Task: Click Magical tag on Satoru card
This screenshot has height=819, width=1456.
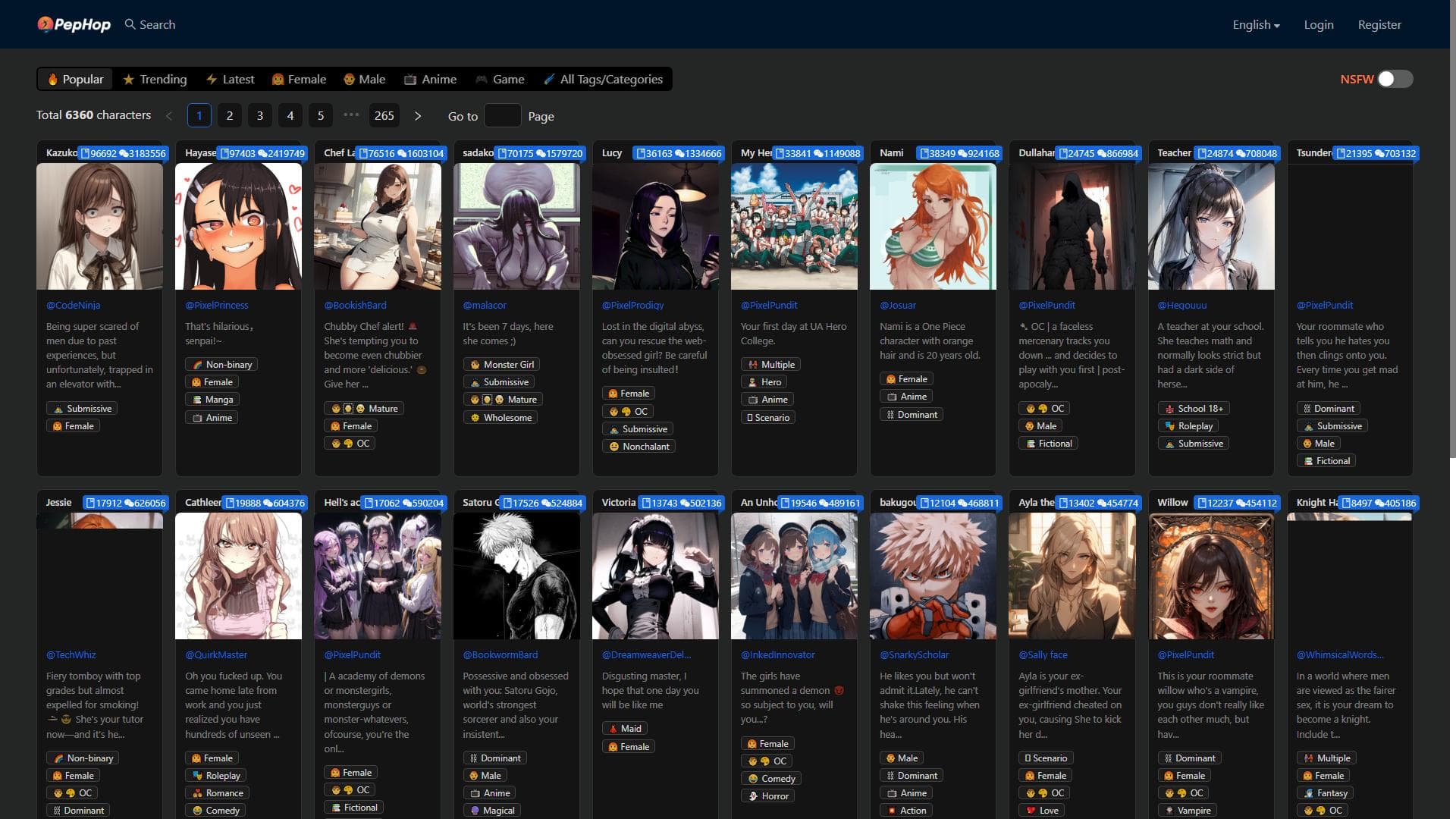Action: coord(491,811)
